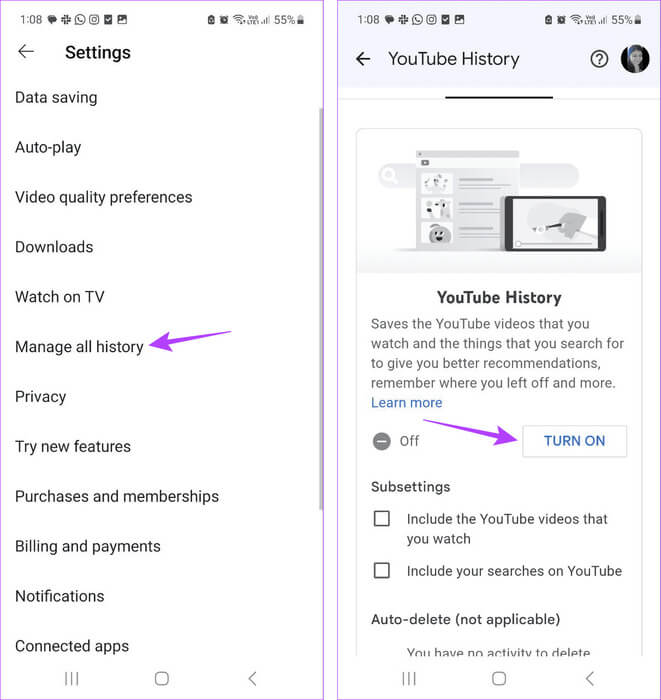Tap home button on Settings phone
661x700 pixels.
point(162,679)
